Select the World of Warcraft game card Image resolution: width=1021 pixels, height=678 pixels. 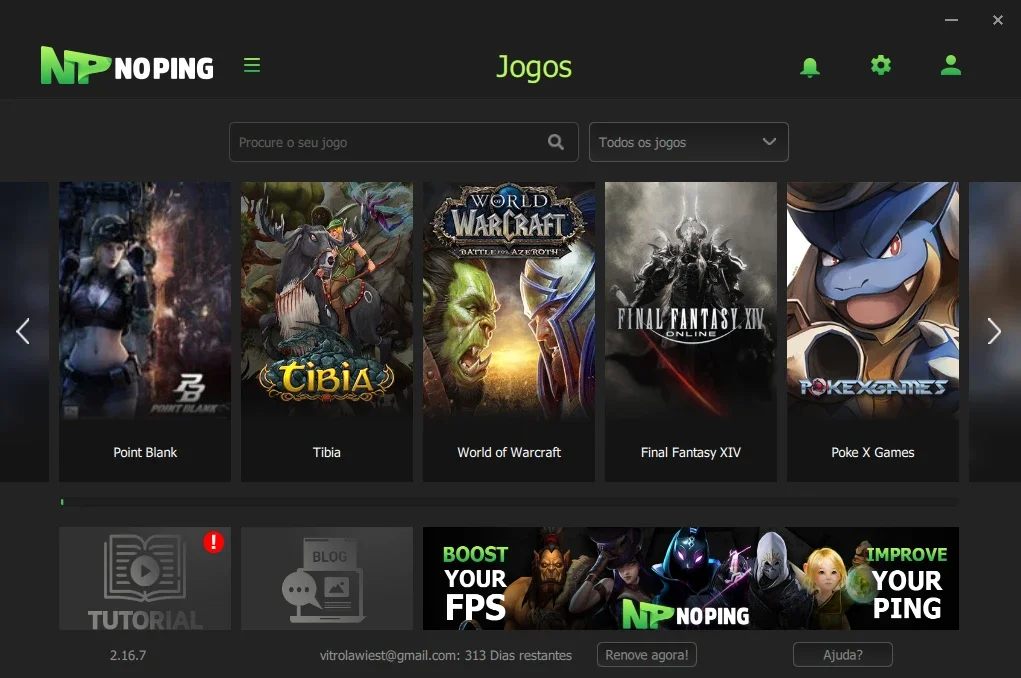(x=509, y=332)
